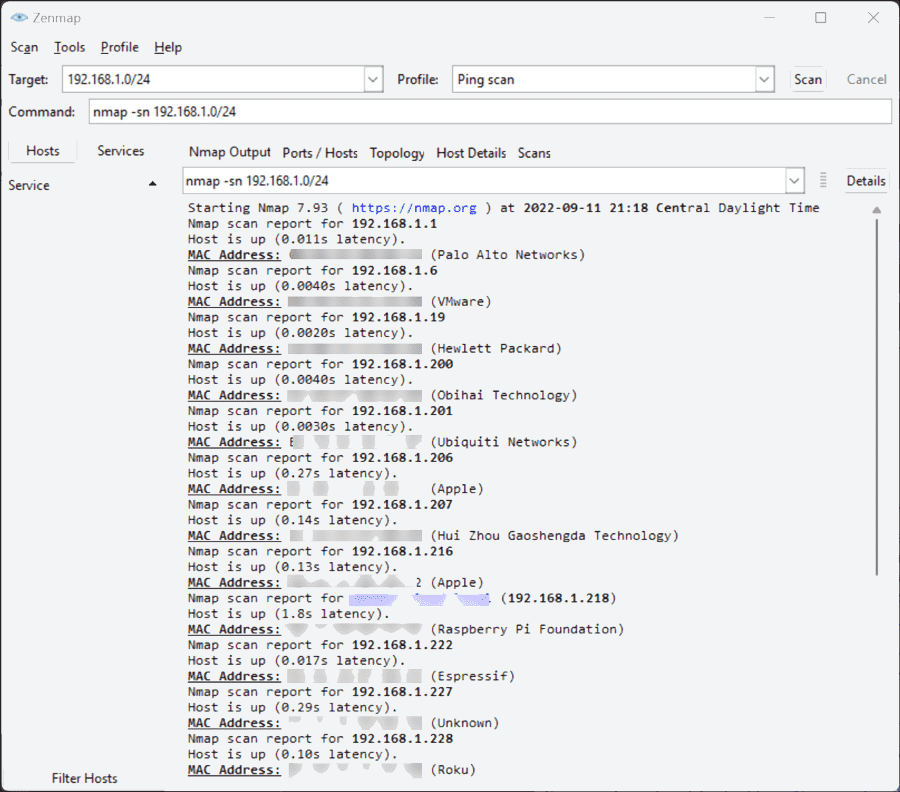900x792 pixels.
Task: Click the IP '192.168.1.228' in the output
Action: click(x=402, y=739)
